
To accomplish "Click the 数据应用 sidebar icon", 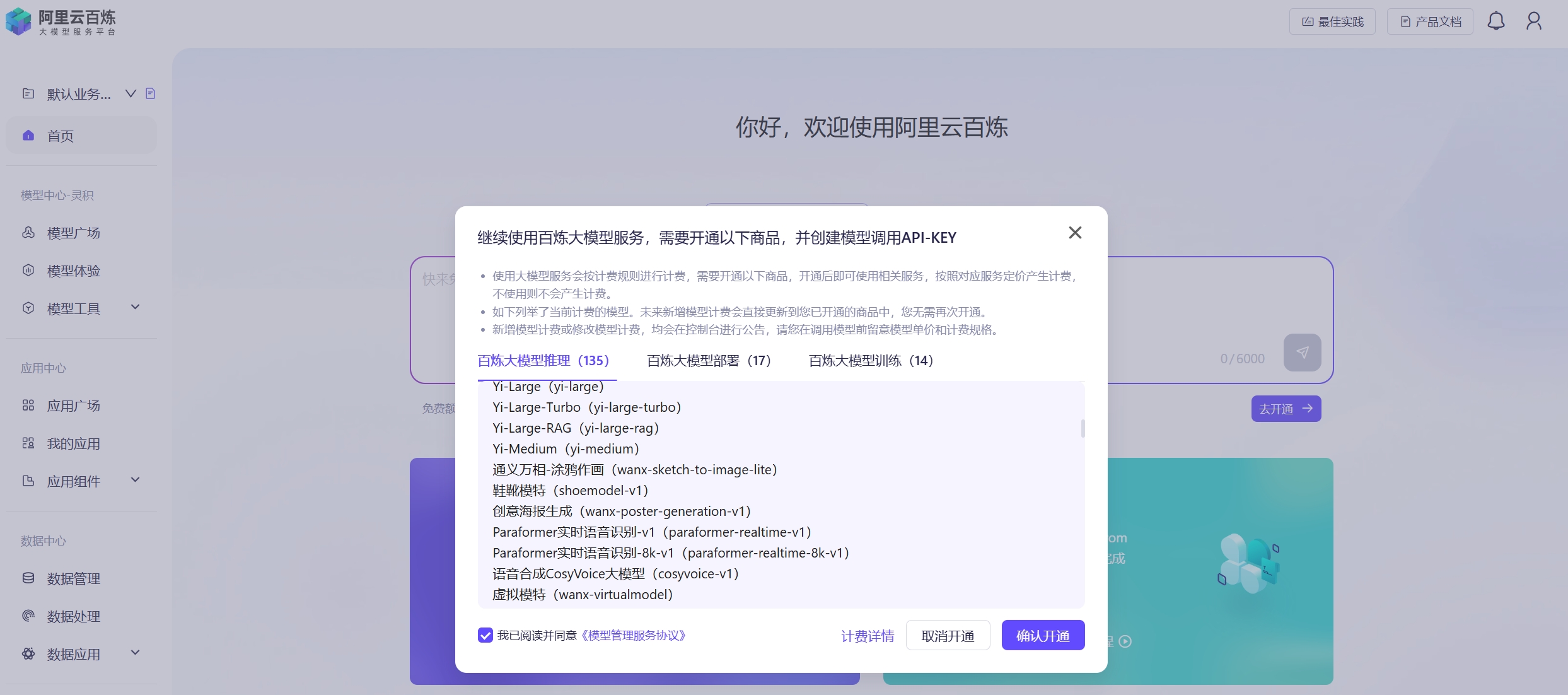I will tap(28, 654).
